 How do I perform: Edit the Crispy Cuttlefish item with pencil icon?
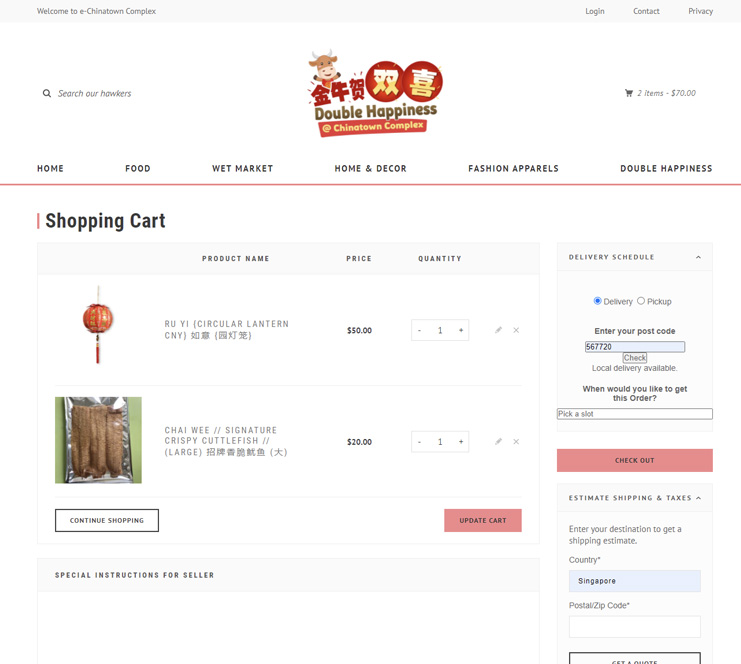tap(498, 441)
